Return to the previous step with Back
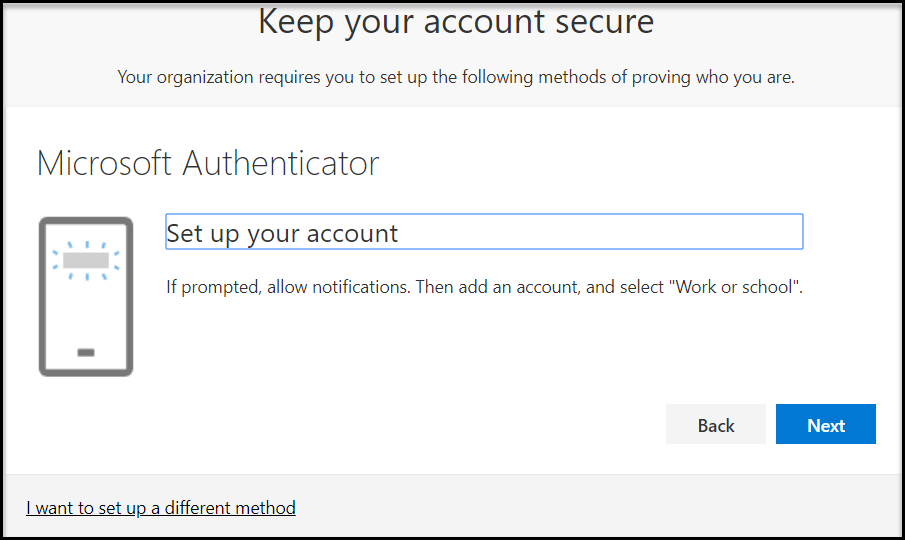Image resolution: width=905 pixels, height=540 pixels. pos(716,425)
